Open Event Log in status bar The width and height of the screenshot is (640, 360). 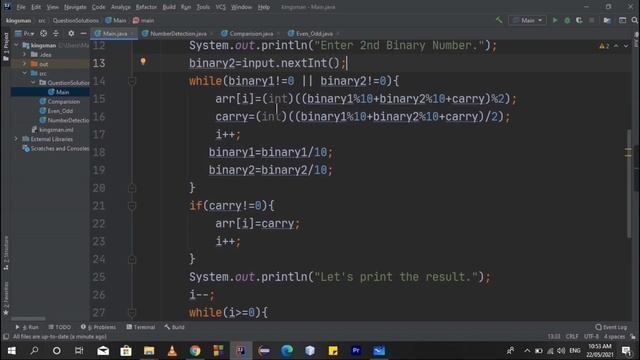[611, 327]
